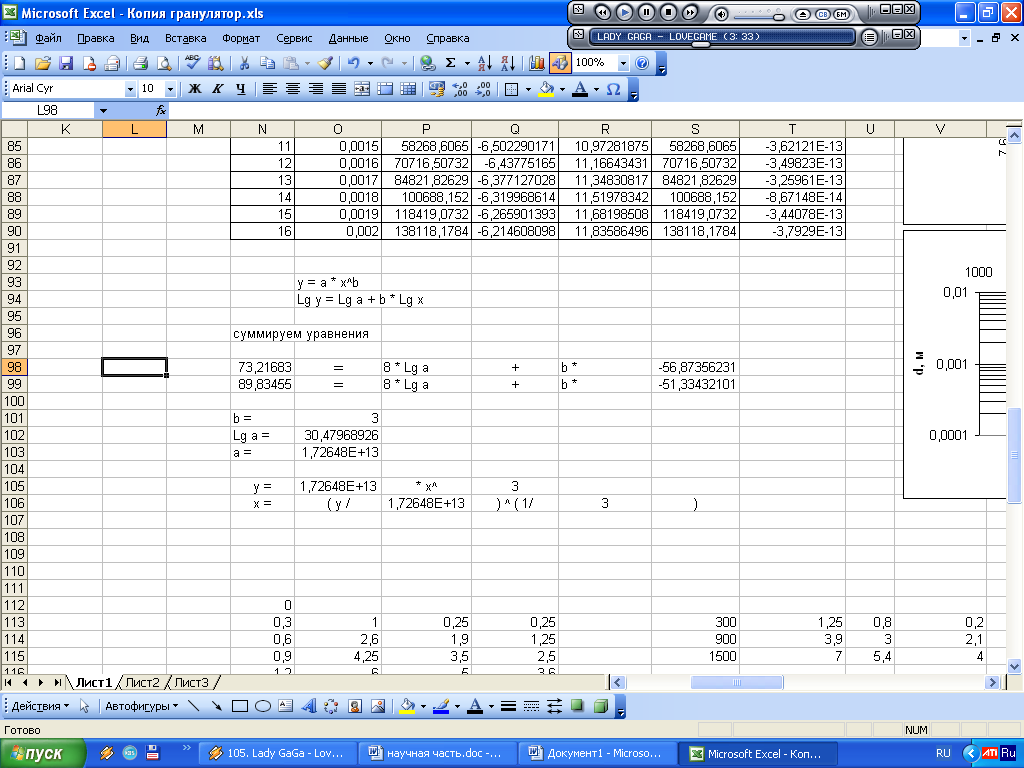Click the formula bar fx insert function button
1024x768 pixels.
click(x=161, y=111)
